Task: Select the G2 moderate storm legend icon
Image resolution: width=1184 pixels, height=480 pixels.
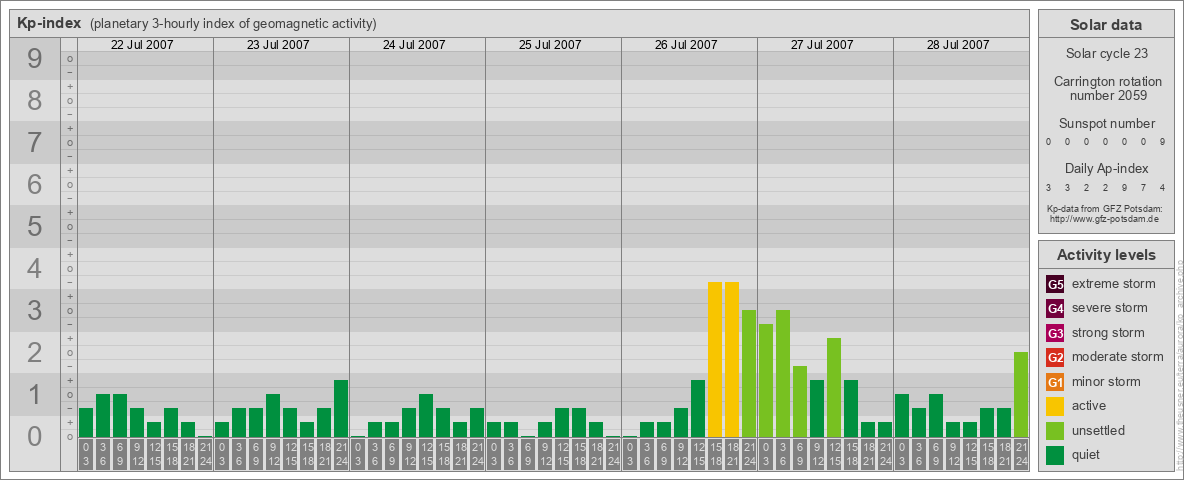Action: [x=1055, y=357]
